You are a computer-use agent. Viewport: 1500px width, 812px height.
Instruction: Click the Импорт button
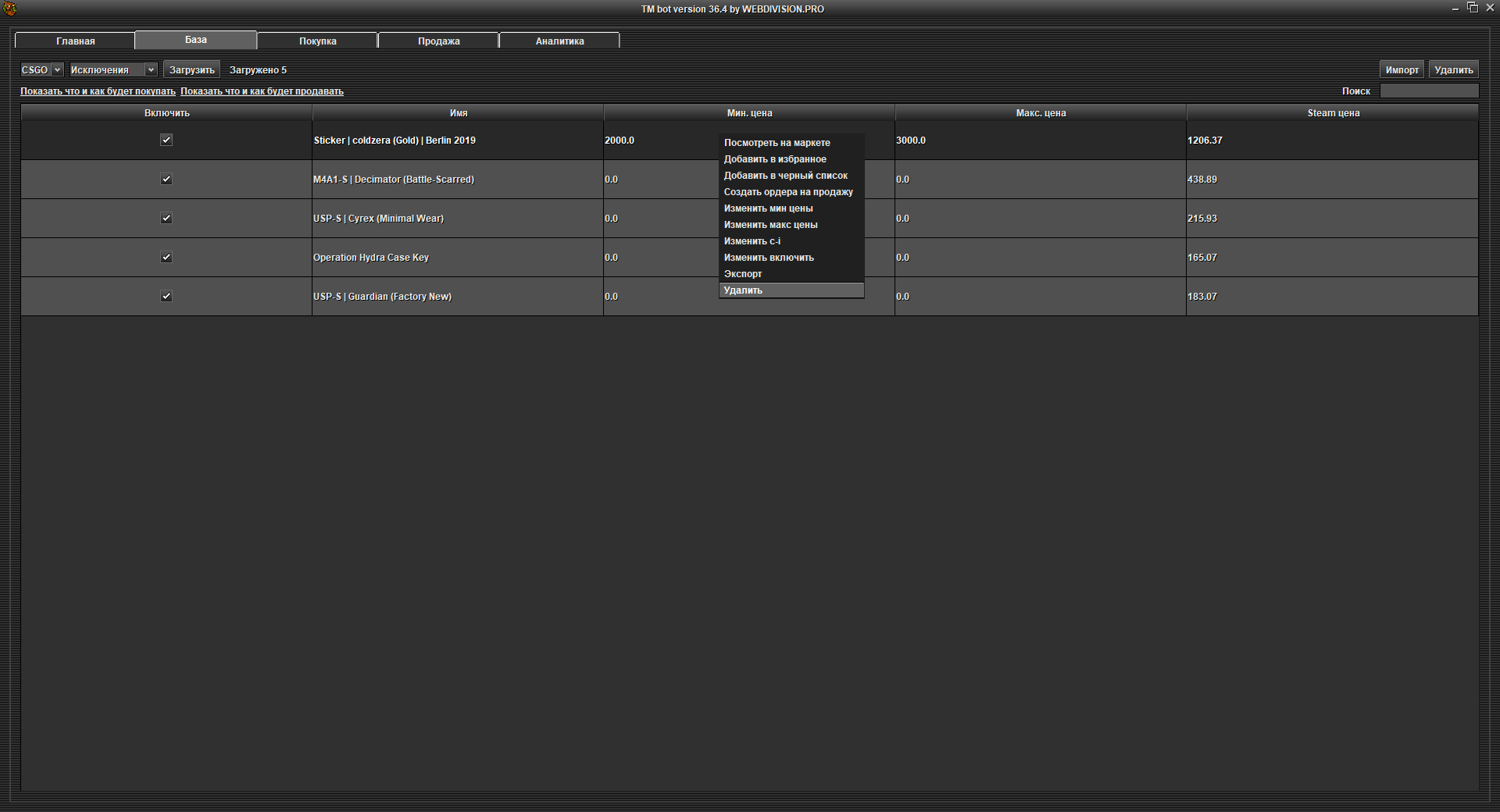coord(1402,69)
